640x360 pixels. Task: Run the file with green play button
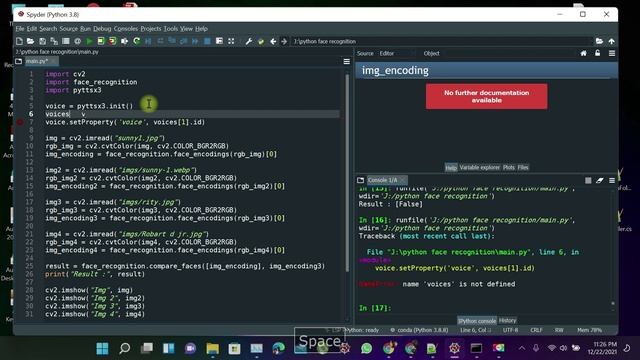point(89,41)
